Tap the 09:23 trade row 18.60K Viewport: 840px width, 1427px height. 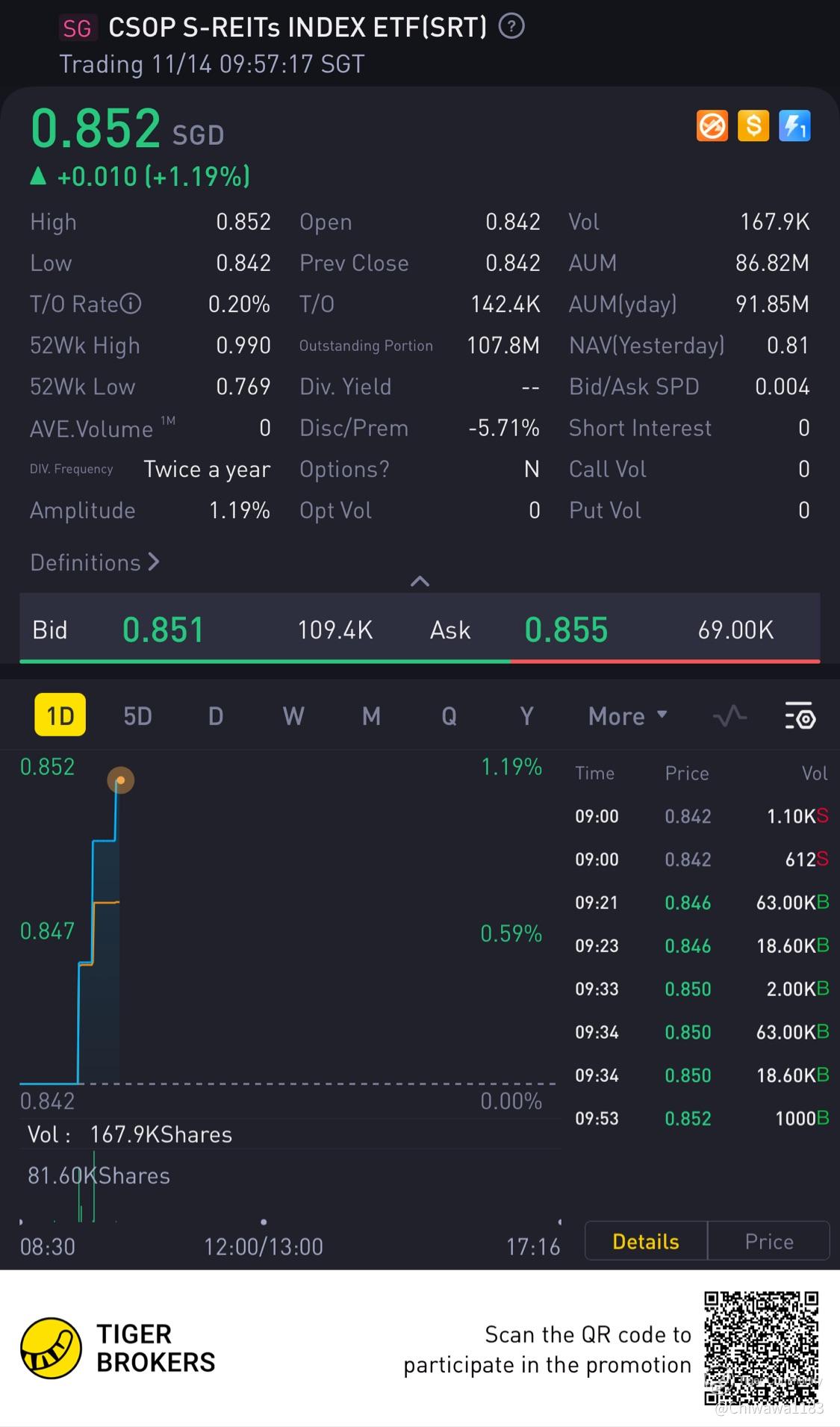(x=702, y=945)
